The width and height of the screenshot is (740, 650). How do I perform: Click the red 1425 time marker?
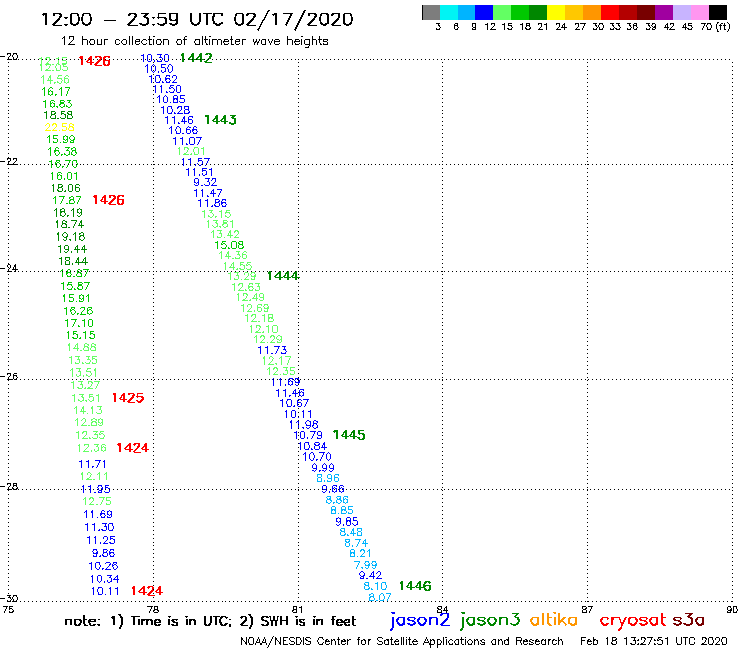128,398
